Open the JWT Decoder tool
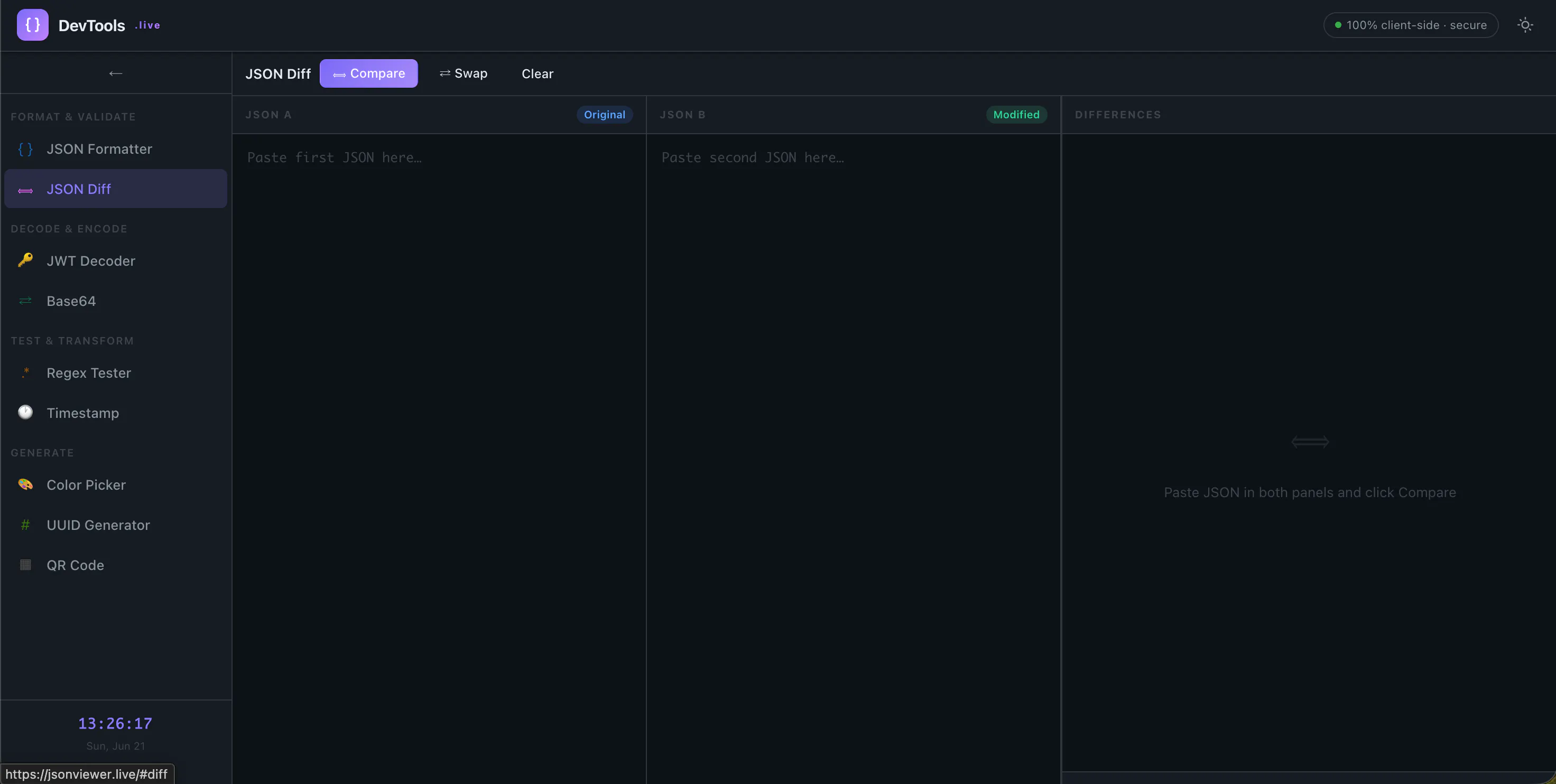The image size is (1556, 784). coord(115,260)
